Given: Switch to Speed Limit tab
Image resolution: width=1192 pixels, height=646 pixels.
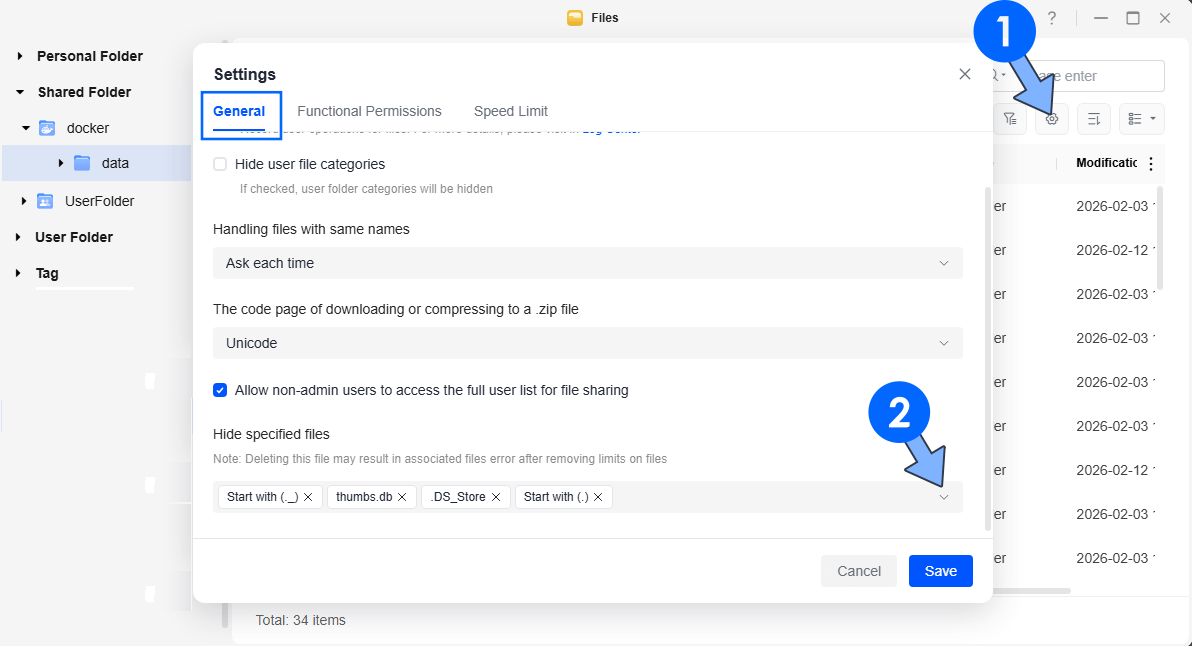Looking at the screenshot, I should [510, 111].
